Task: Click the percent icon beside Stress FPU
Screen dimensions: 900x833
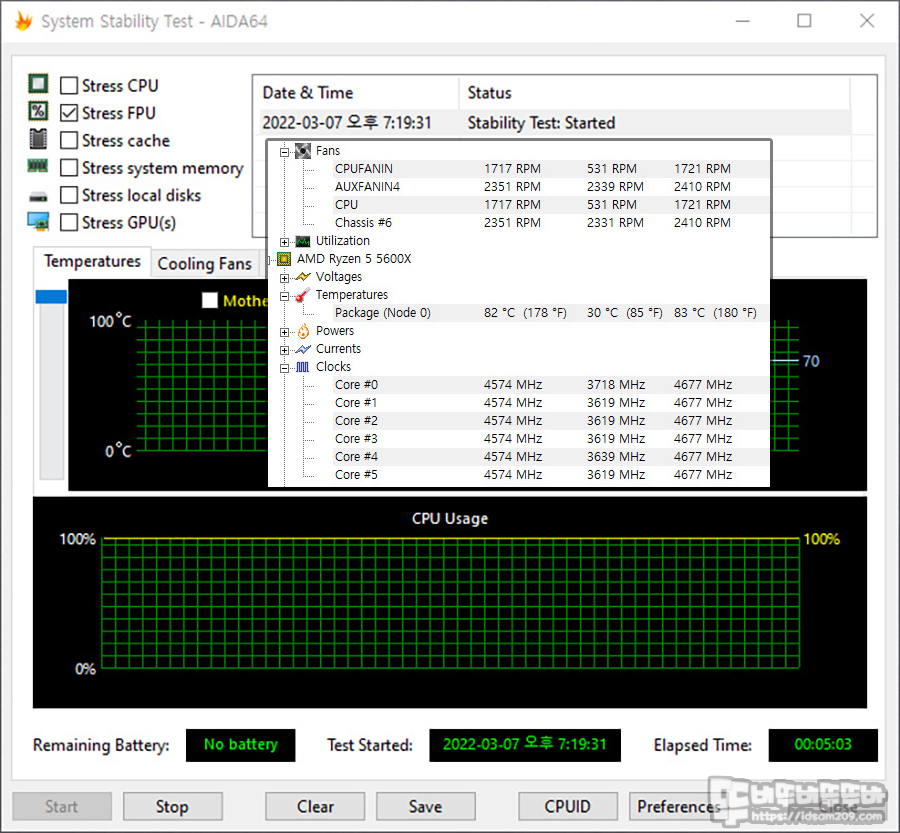Action: click(x=38, y=111)
